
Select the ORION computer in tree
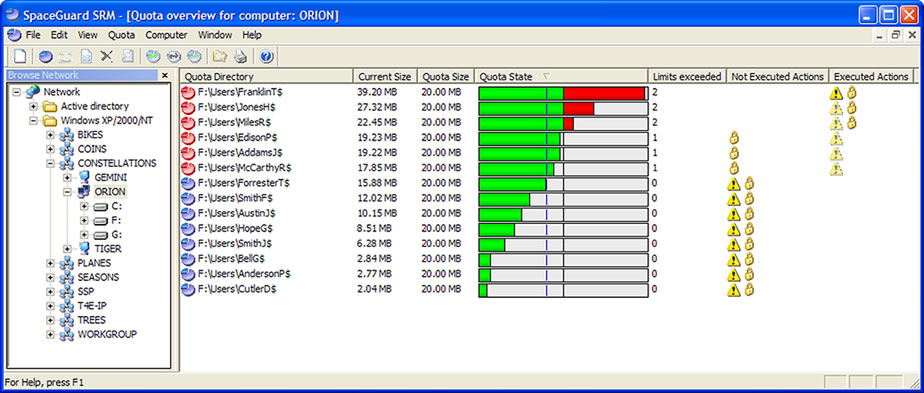110,192
